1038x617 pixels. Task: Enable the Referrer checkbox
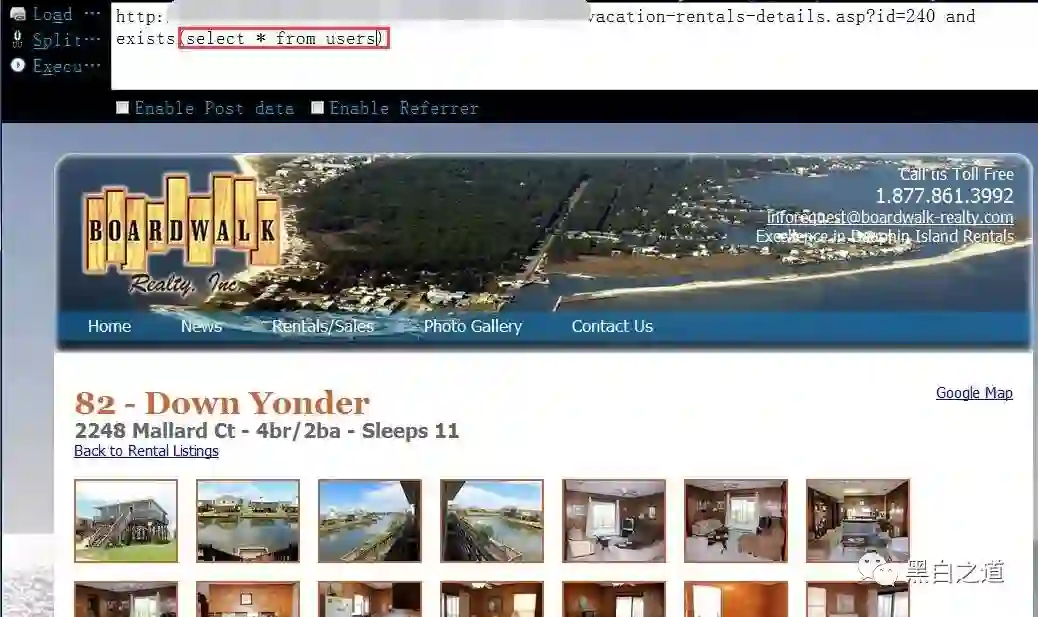(x=318, y=107)
